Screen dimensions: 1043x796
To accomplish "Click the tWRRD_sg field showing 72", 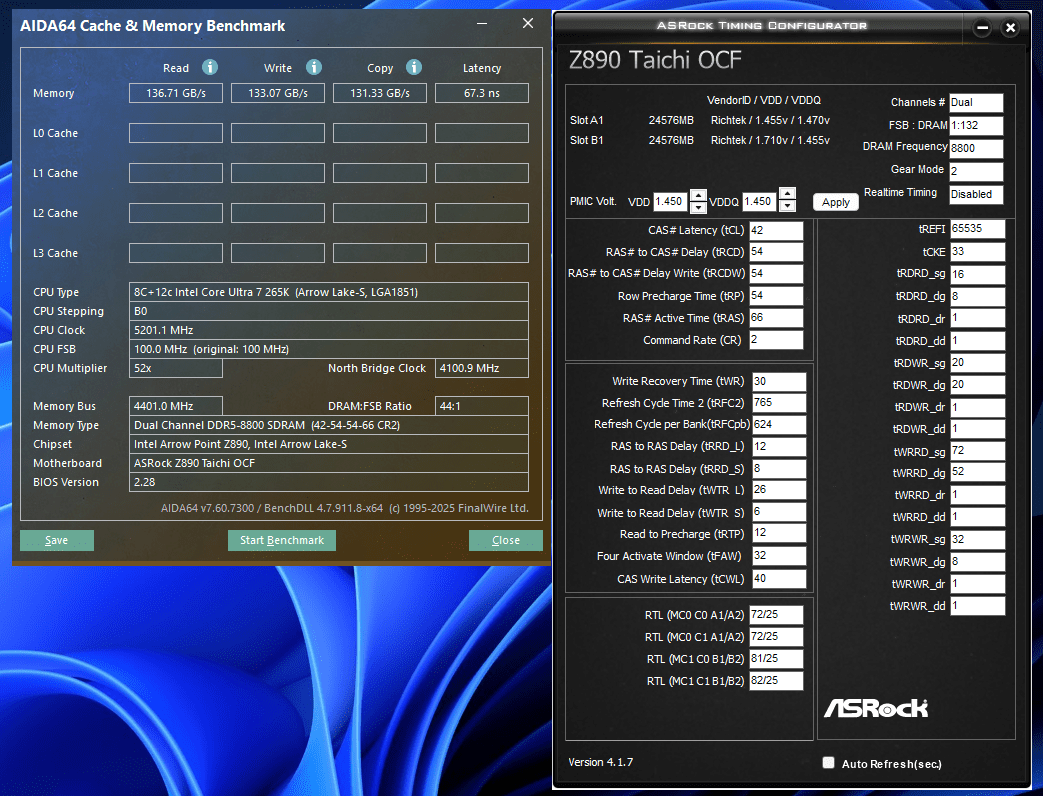I will click(x=977, y=451).
